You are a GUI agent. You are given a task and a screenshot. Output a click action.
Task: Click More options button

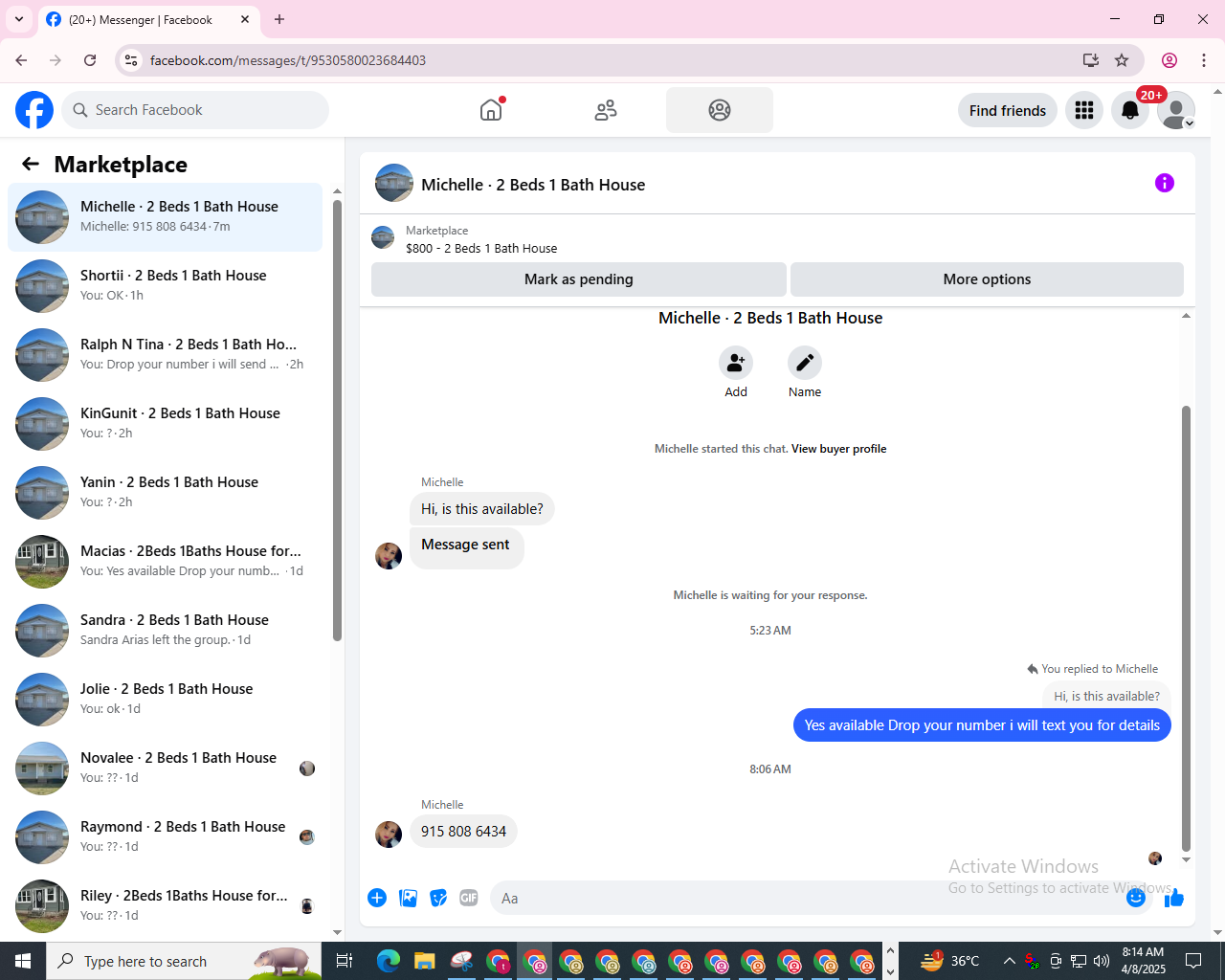coord(987,279)
